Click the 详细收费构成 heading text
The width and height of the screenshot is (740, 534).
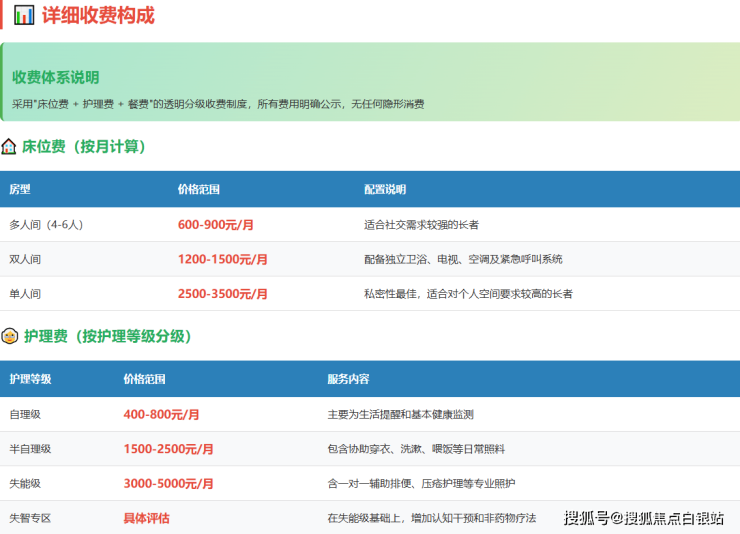98,15
